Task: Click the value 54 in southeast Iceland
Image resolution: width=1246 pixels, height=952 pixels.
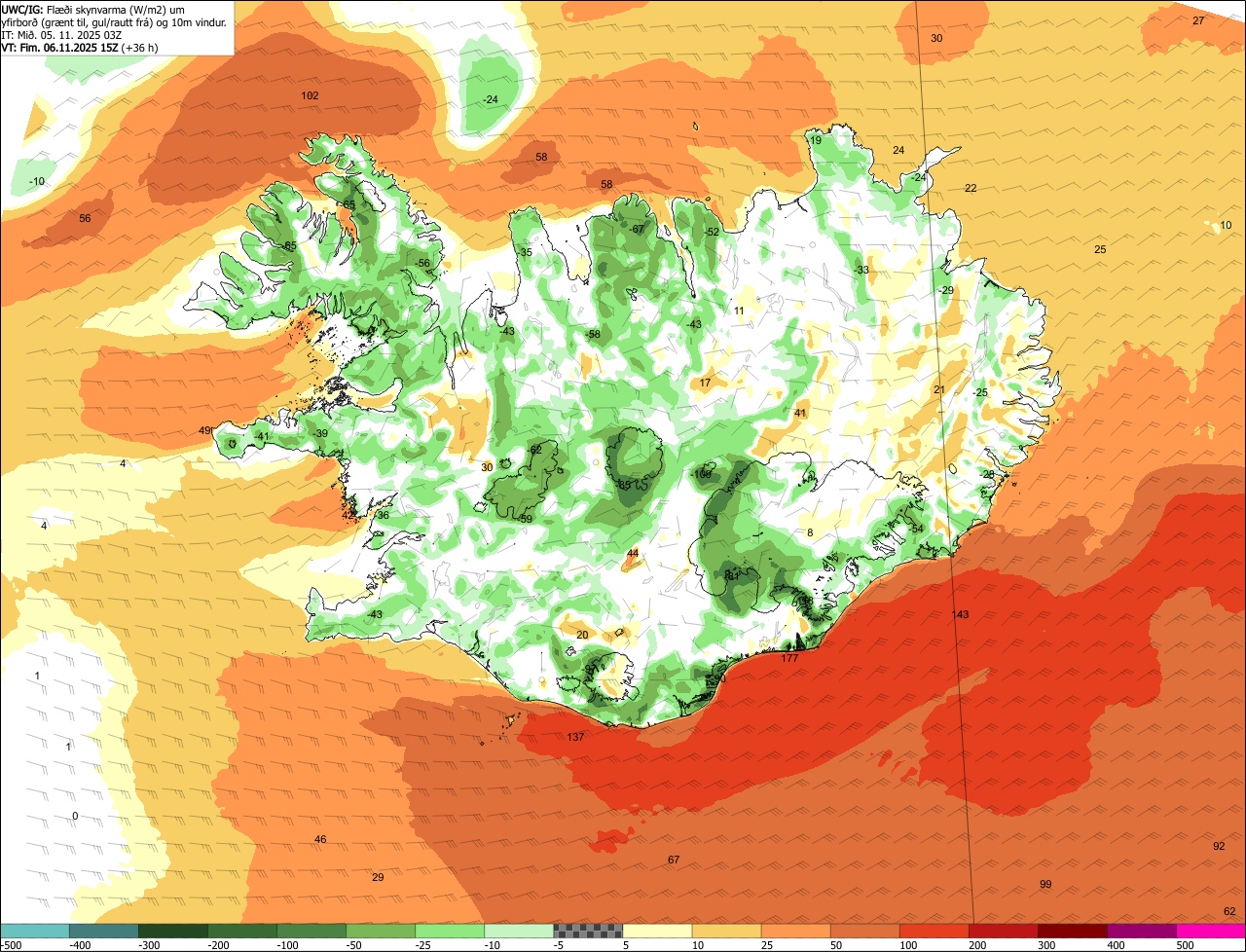Action: click(917, 529)
